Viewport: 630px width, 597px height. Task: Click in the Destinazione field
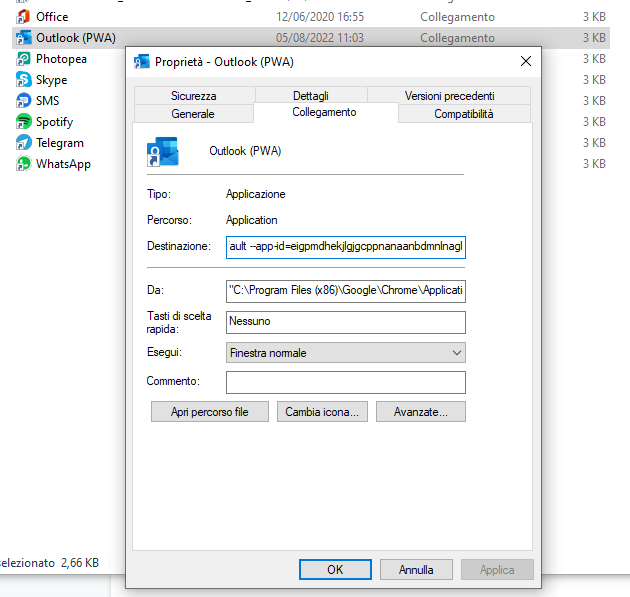346,247
